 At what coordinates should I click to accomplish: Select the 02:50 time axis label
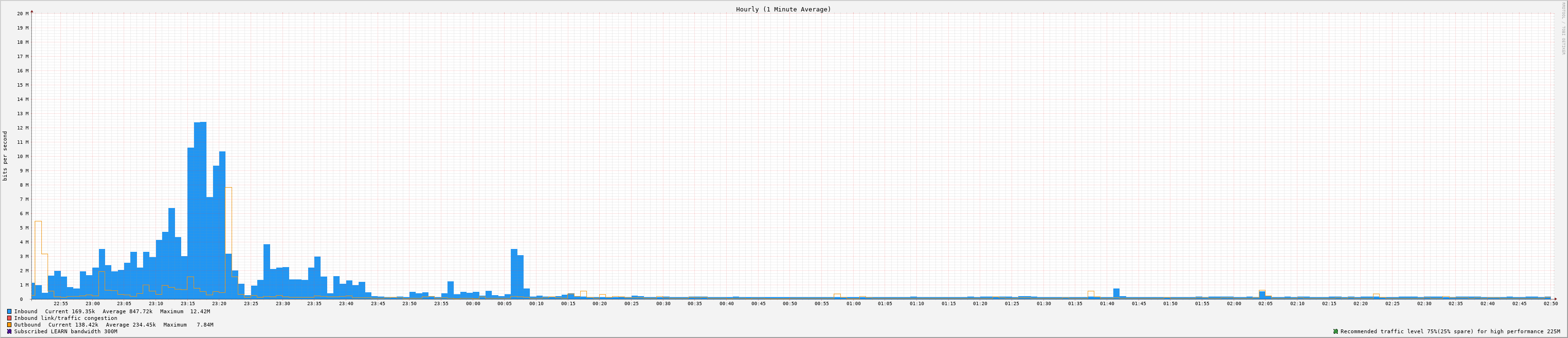(1550, 303)
